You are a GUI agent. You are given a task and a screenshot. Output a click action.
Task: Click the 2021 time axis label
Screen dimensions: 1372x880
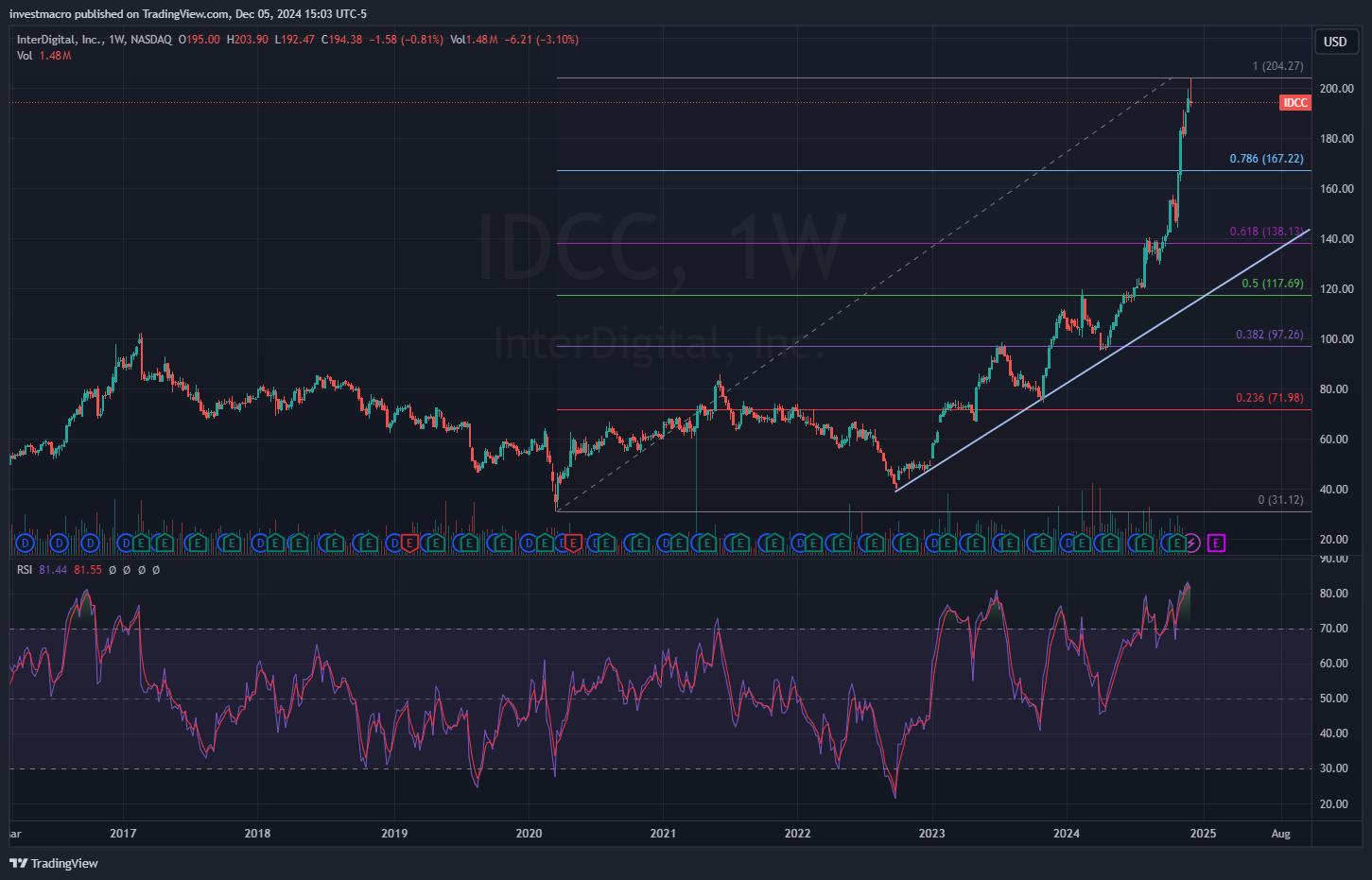click(663, 834)
